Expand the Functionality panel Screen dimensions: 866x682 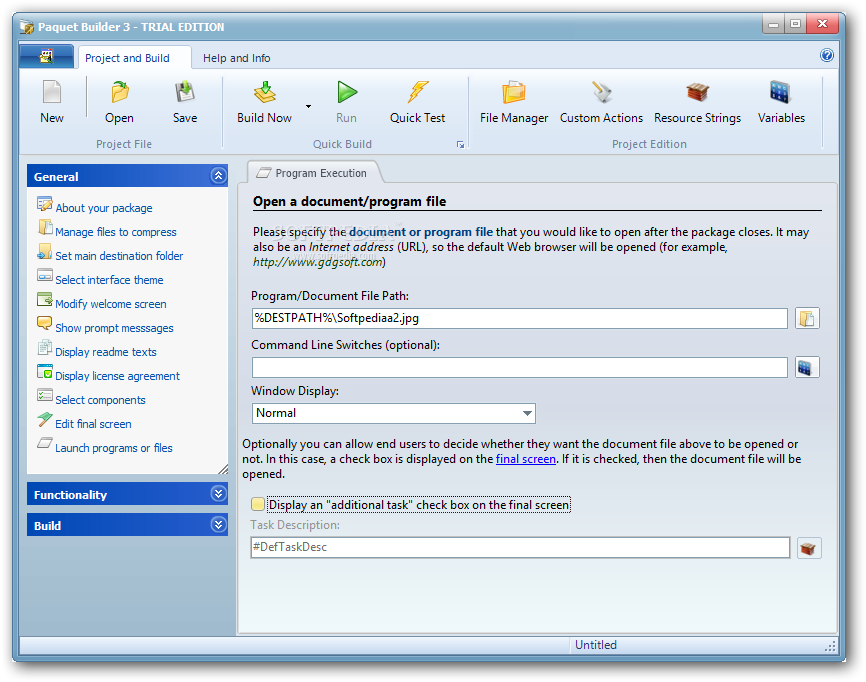coord(218,494)
